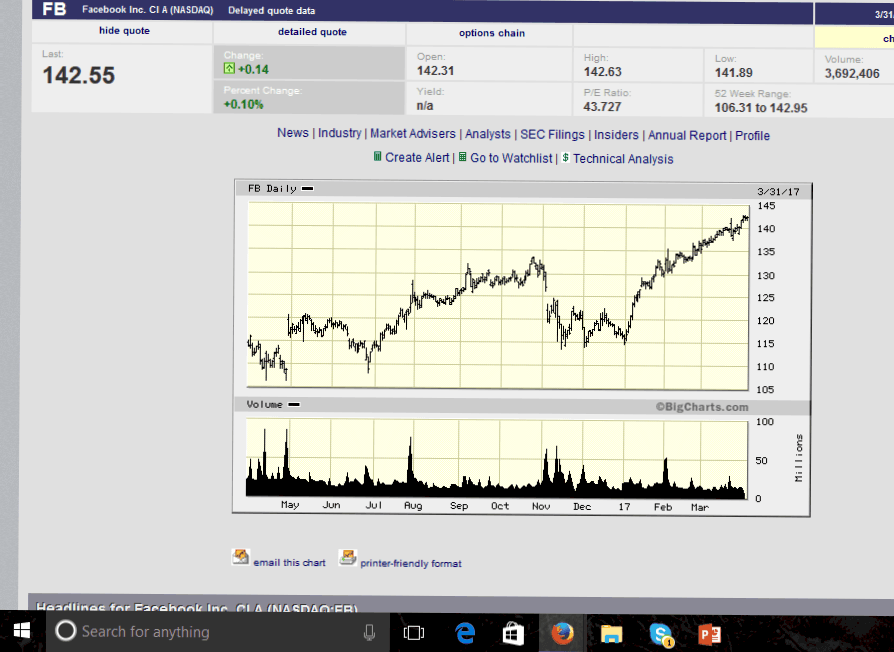Click the microphone icon in the search box
Viewport: 894px width, 652px height.
coord(369,632)
